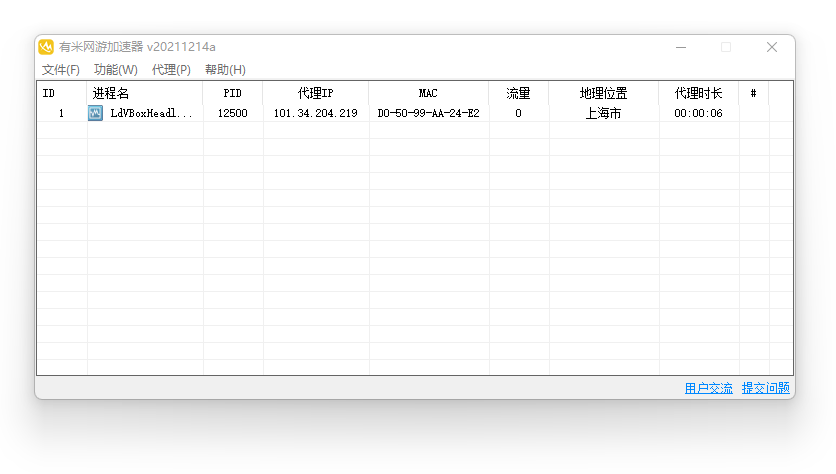Click the MAC column header
The height and width of the screenshot is (474, 836).
click(x=428, y=93)
